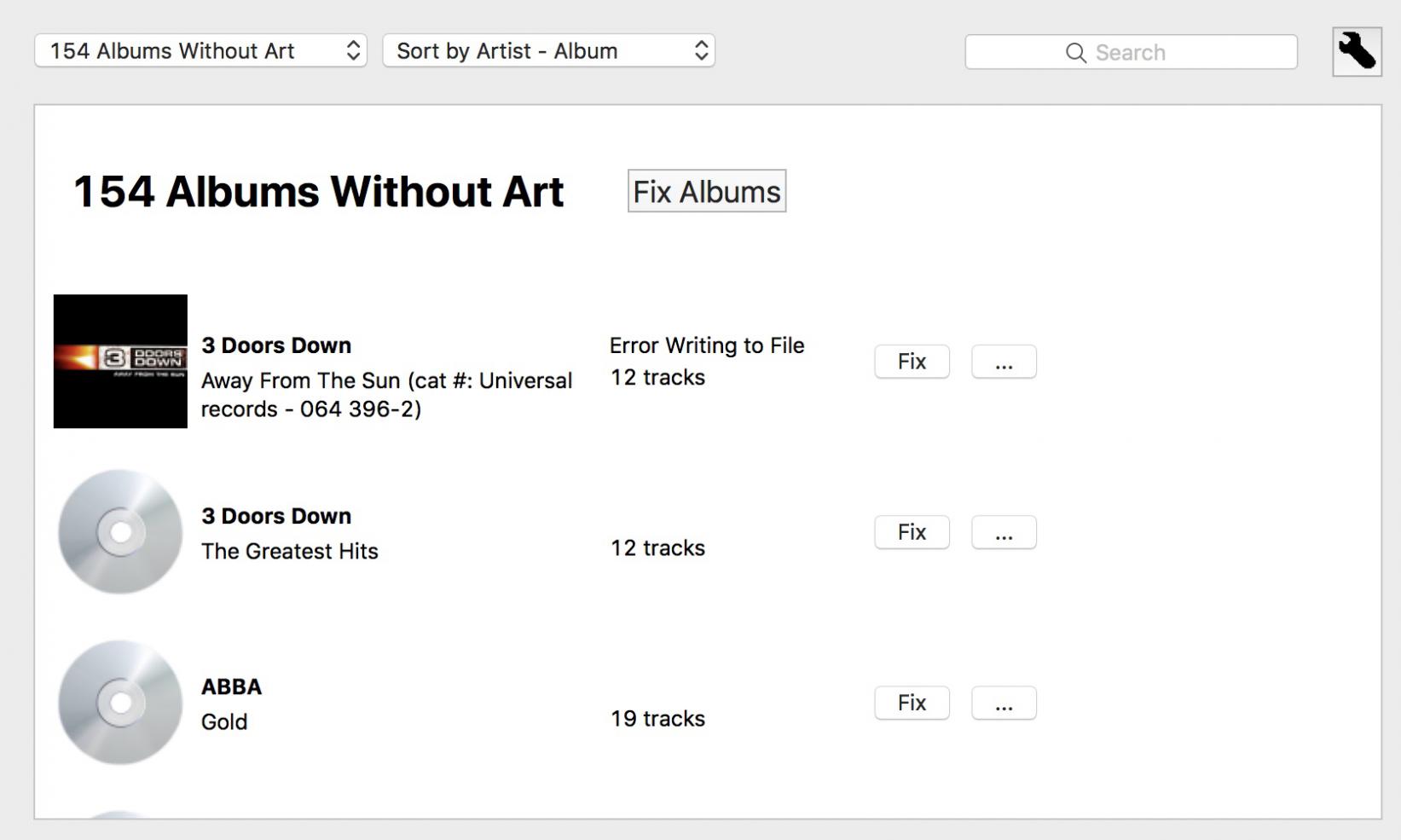Open more options for The Greatest Hits

(x=1004, y=532)
